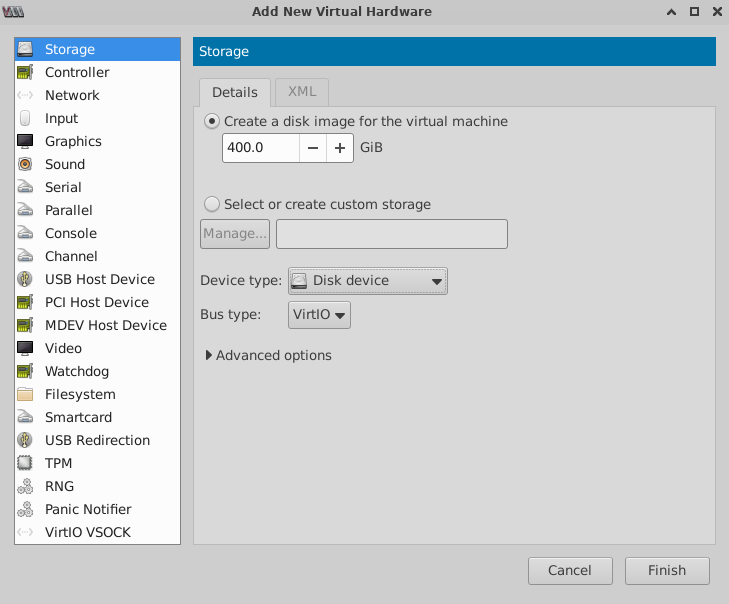
Task: Open the Bus type VirtIO dropdown
Action: (319, 315)
